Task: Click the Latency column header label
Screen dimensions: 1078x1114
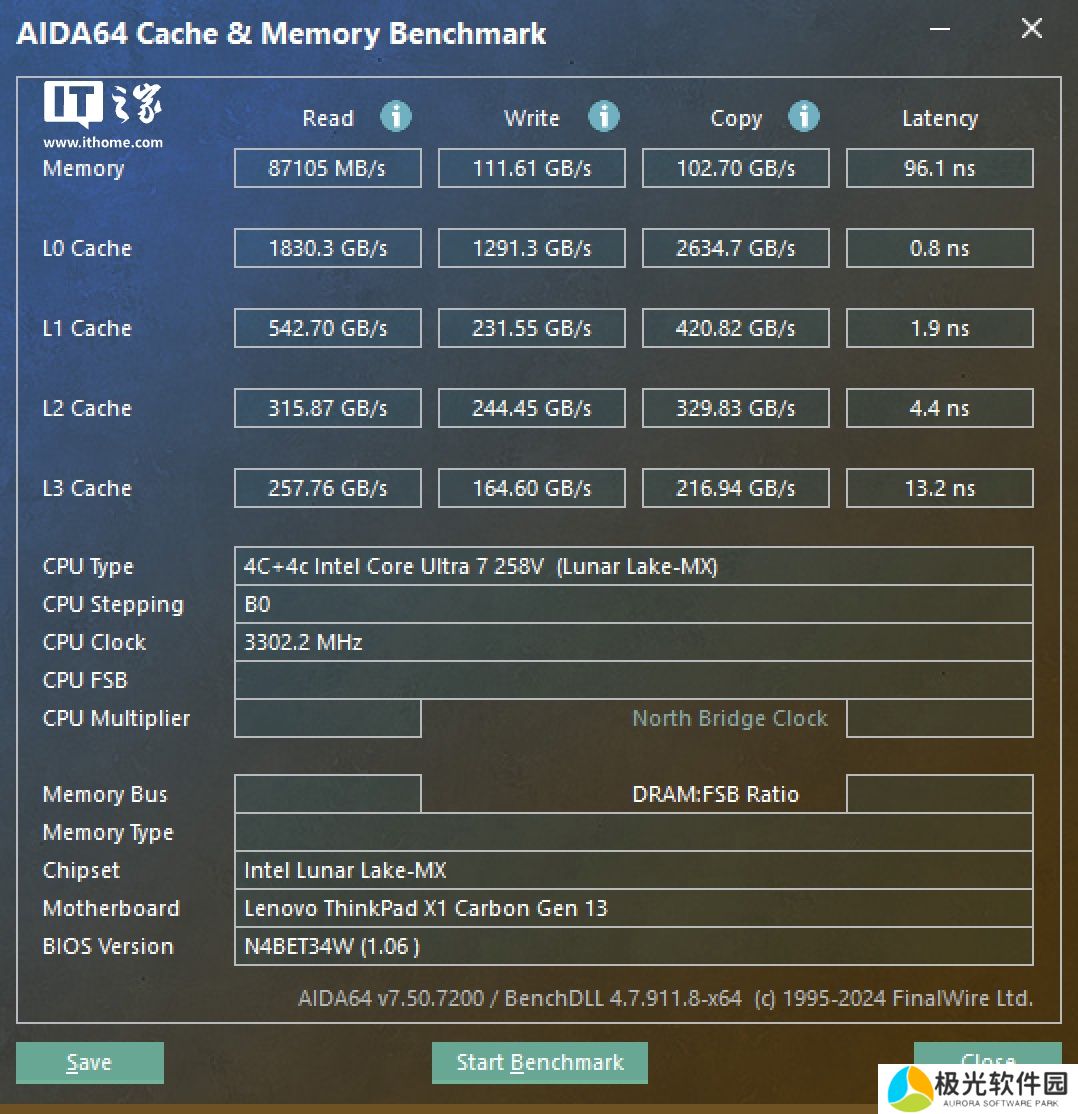Action: (940, 119)
